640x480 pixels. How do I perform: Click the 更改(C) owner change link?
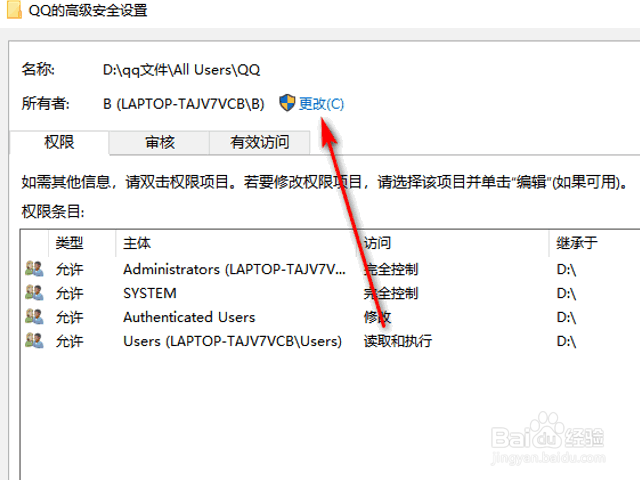click(321, 104)
